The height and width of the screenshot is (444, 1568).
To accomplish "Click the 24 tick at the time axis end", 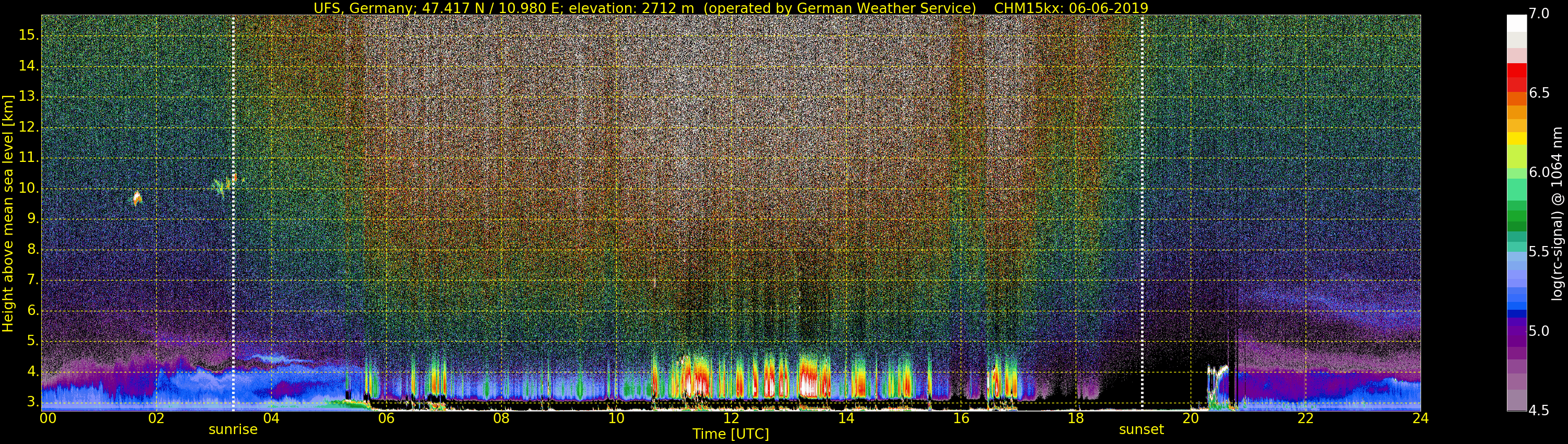I will pos(1420,418).
